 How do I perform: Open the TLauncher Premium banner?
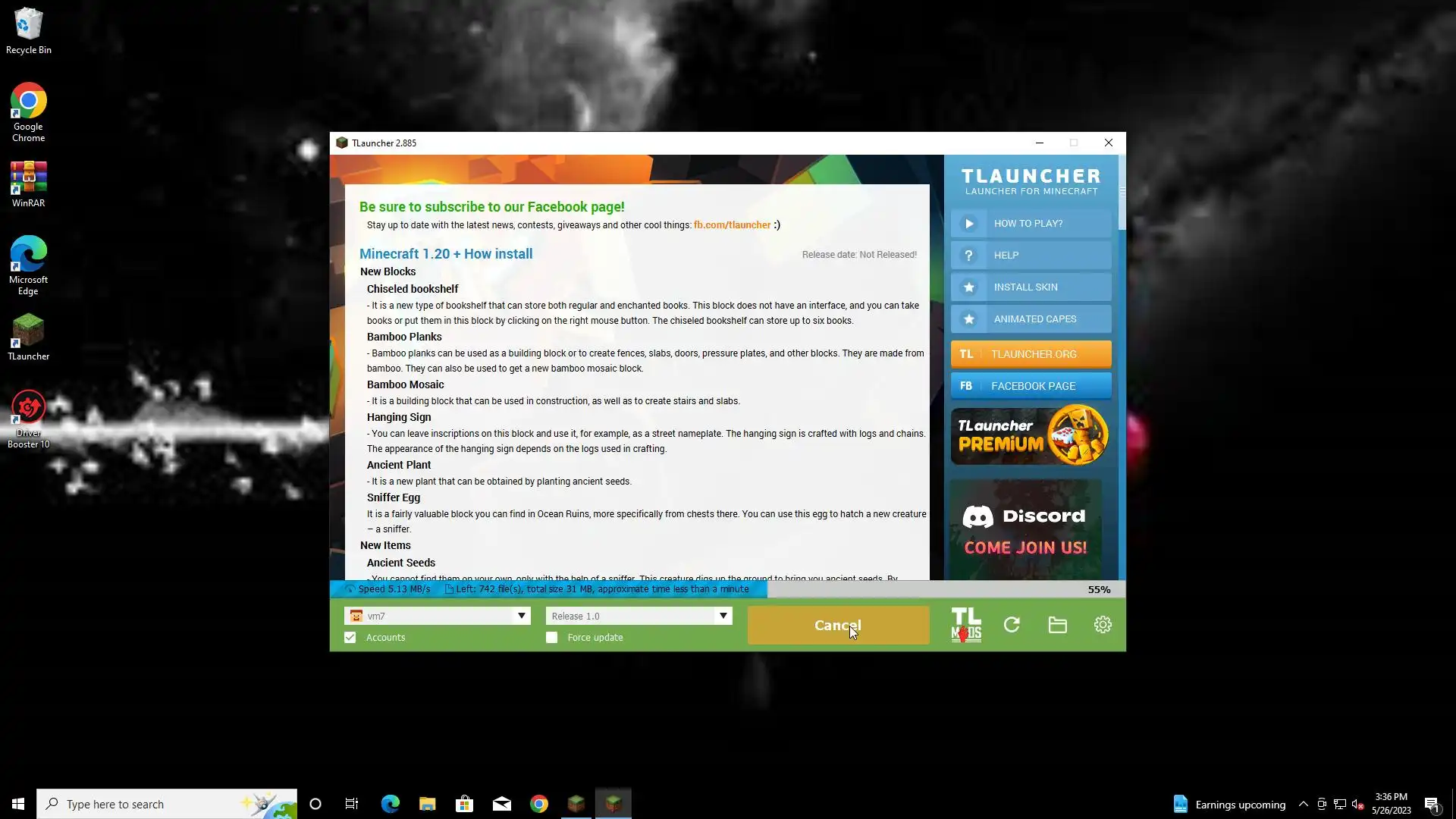click(1031, 436)
